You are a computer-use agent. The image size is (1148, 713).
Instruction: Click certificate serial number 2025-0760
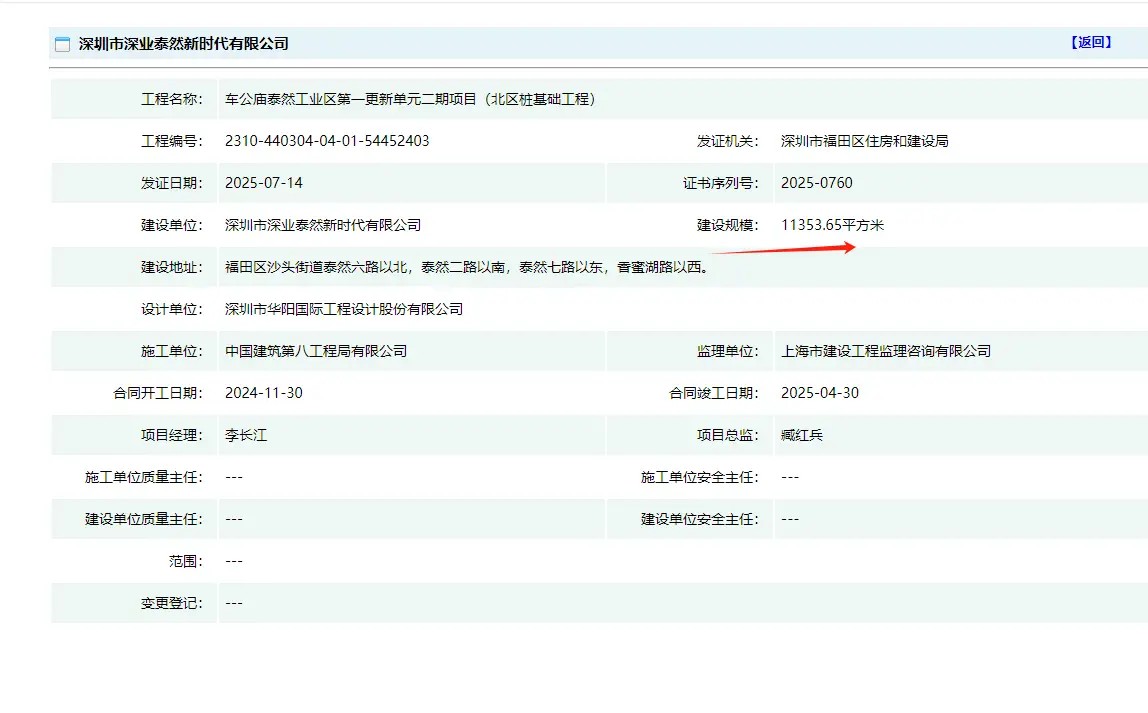[x=817, y=183]
